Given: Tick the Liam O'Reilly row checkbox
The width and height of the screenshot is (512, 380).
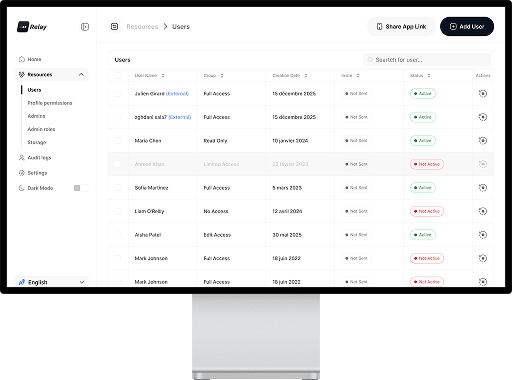Looking at the screenshot, I should pyautogui.click(x=118, y=211).
